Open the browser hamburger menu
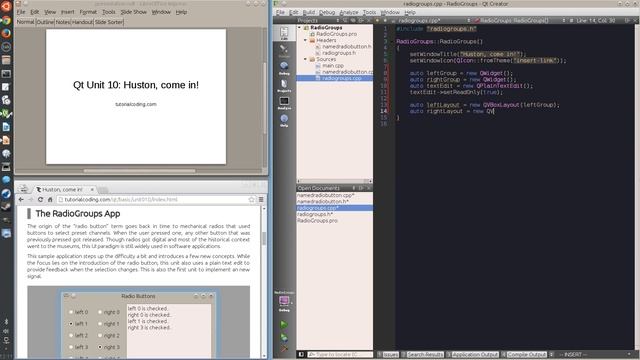 click(x=261, y=200)
